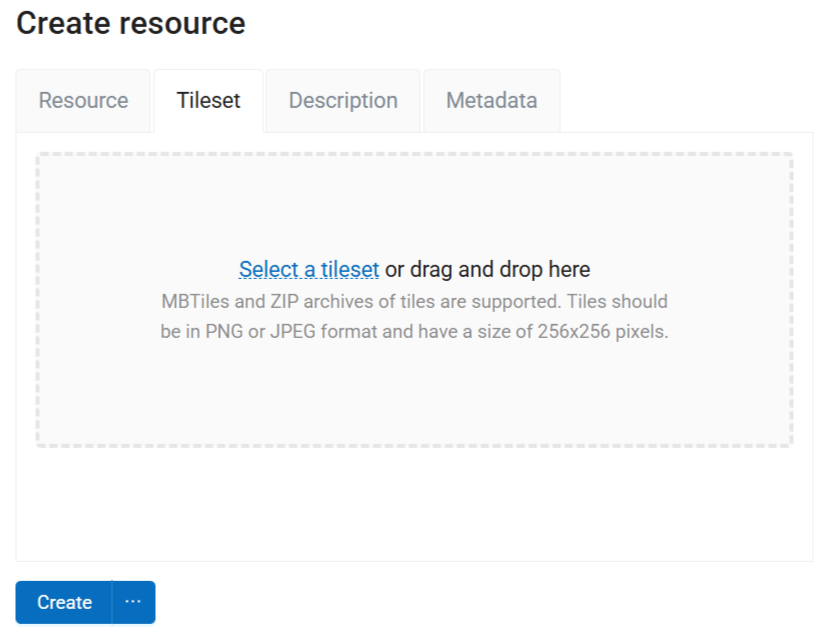Go to the Metadata tab
The width and height of the screenshot is (820, 634).
pyautogui.click(x=491, y=101)
